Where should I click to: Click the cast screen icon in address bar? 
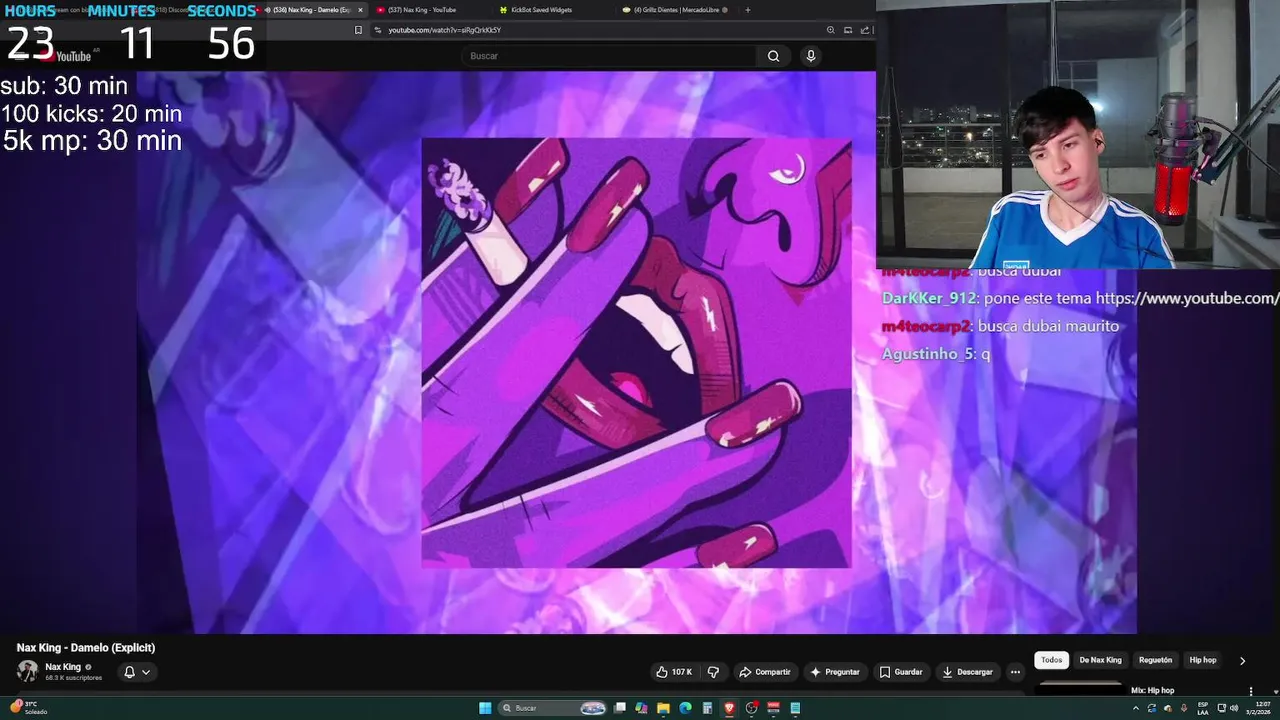(x=848, y=30)
